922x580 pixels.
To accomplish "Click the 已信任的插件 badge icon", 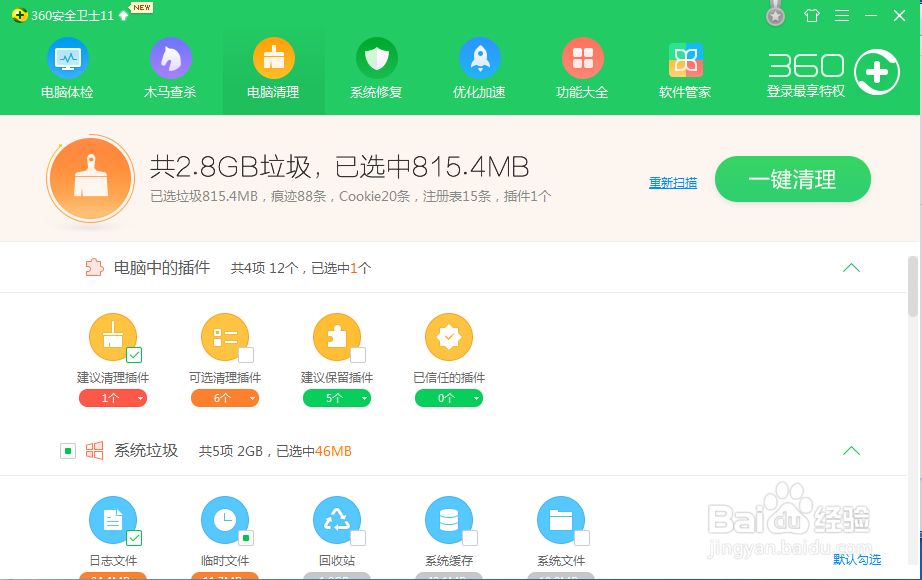I will point(449,336).
